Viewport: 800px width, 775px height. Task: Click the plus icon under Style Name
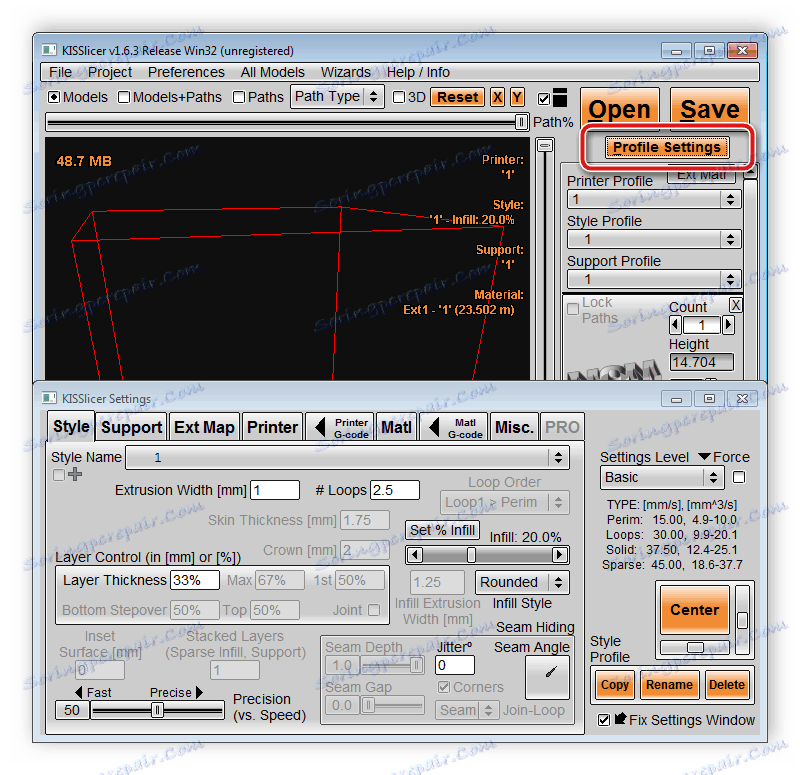(75, 474)
